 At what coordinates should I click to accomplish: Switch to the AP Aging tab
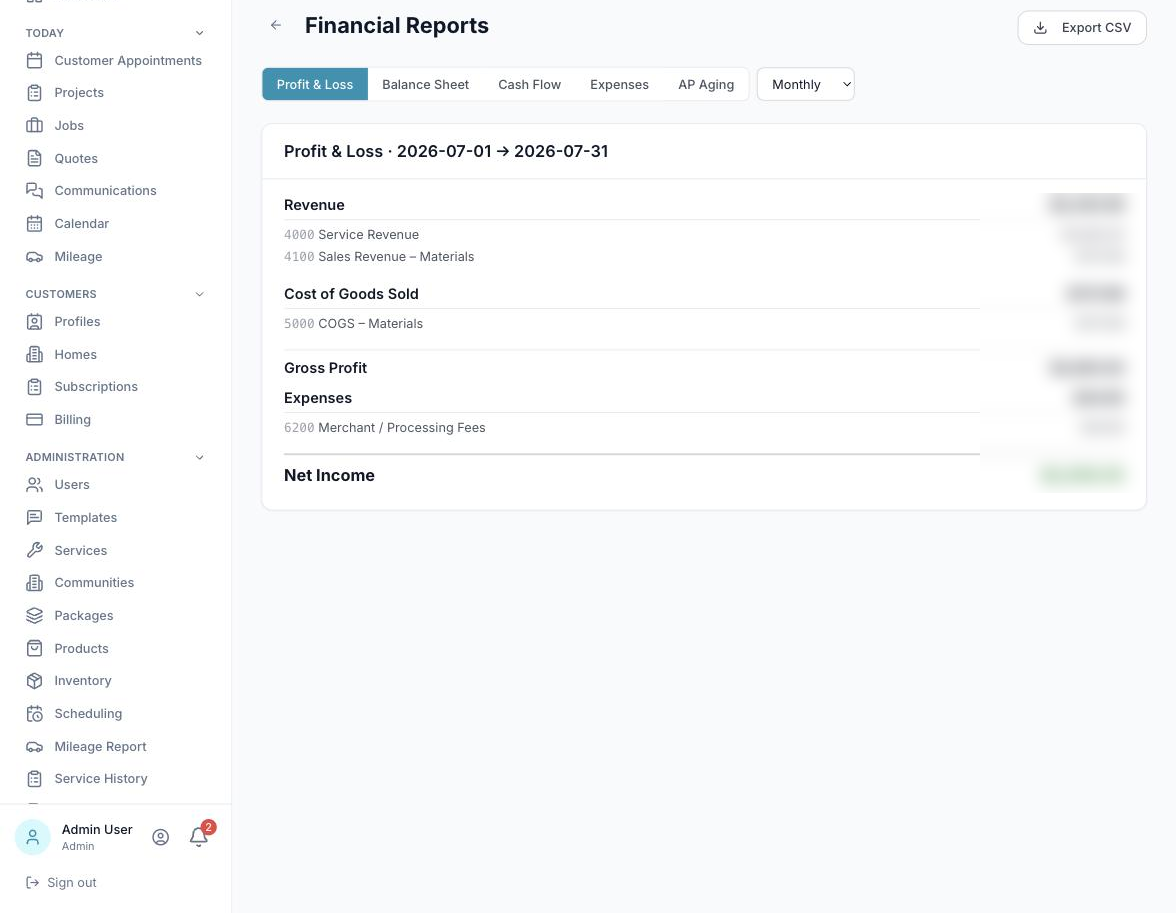(706, 84)
